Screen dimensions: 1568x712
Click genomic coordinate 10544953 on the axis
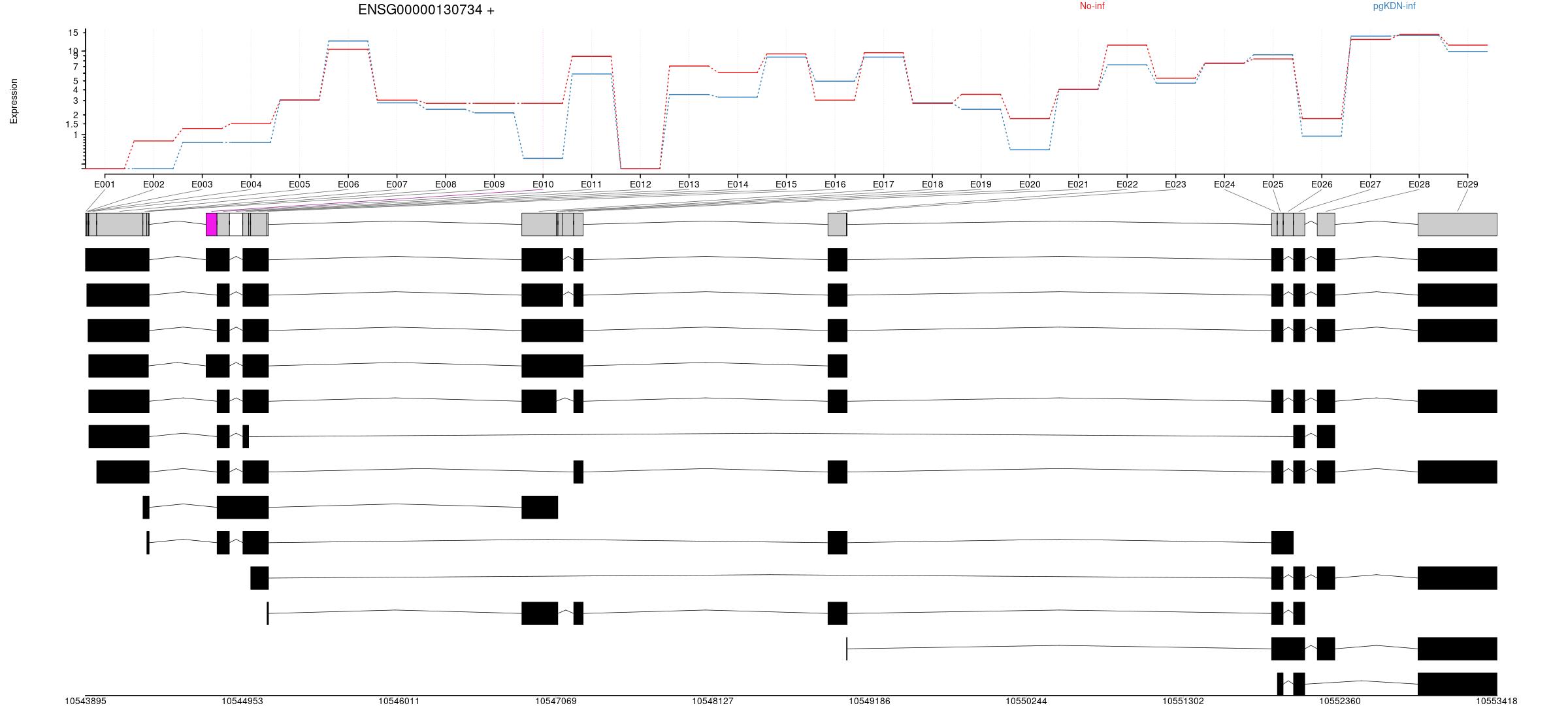tap(242, 701)
